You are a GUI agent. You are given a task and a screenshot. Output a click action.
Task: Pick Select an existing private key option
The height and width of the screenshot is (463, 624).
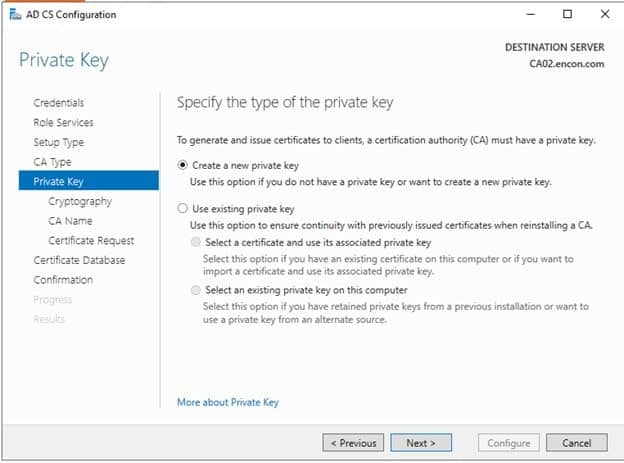tap(195, 289)
